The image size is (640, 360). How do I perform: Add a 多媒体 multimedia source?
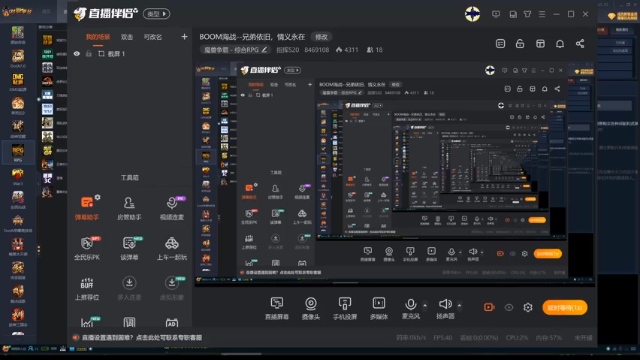click(379, 308)
